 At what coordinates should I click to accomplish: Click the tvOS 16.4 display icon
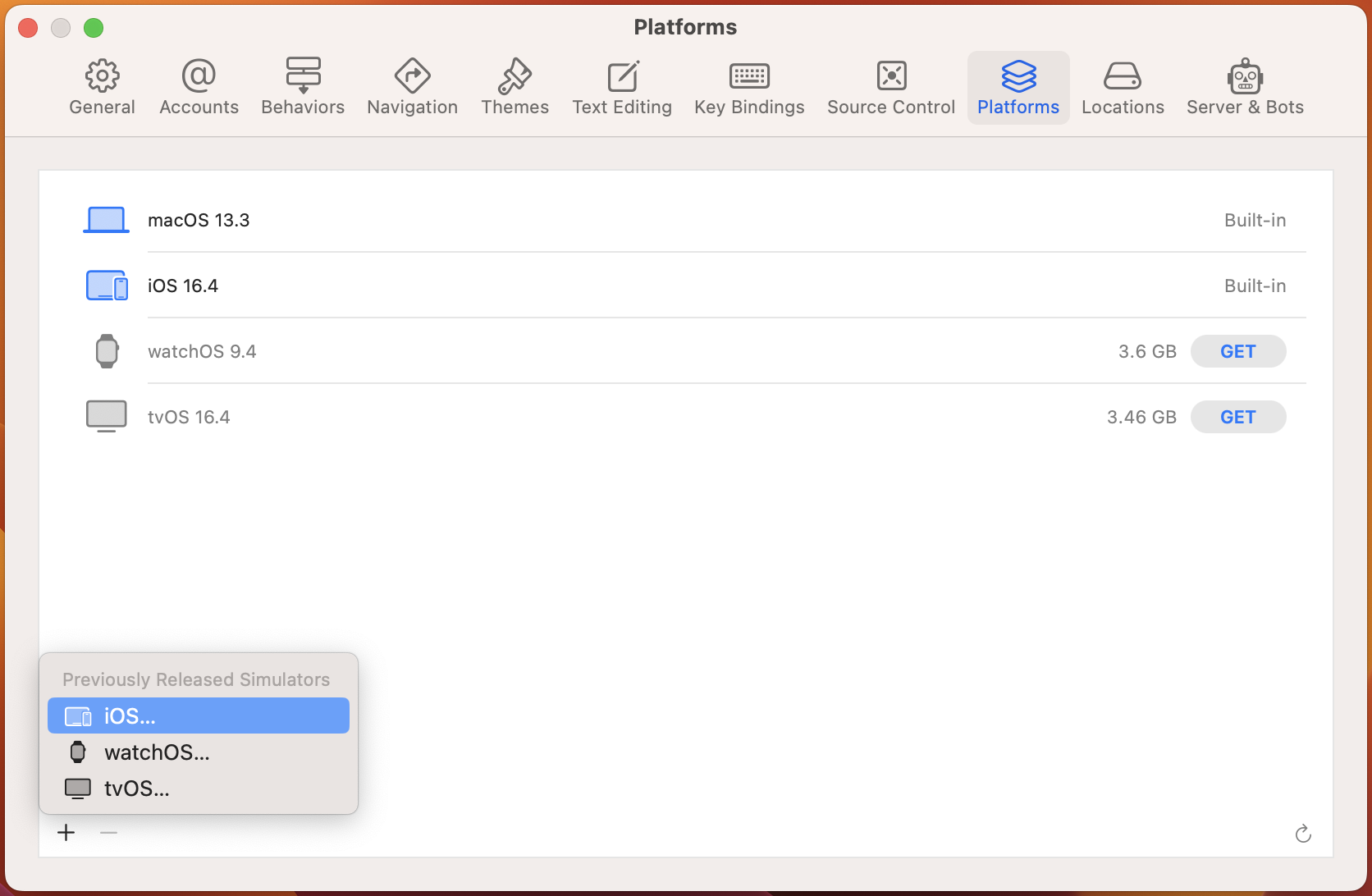(107, 416)
